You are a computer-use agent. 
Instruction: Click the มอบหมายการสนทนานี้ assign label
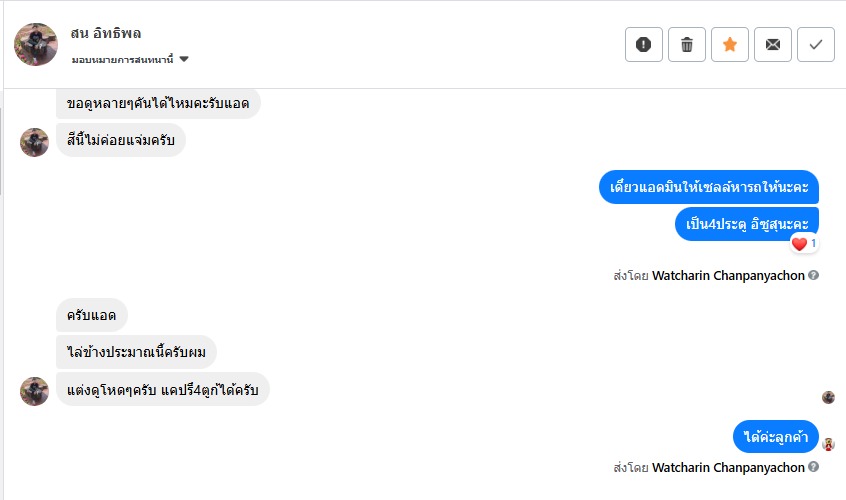pos(122,59)
